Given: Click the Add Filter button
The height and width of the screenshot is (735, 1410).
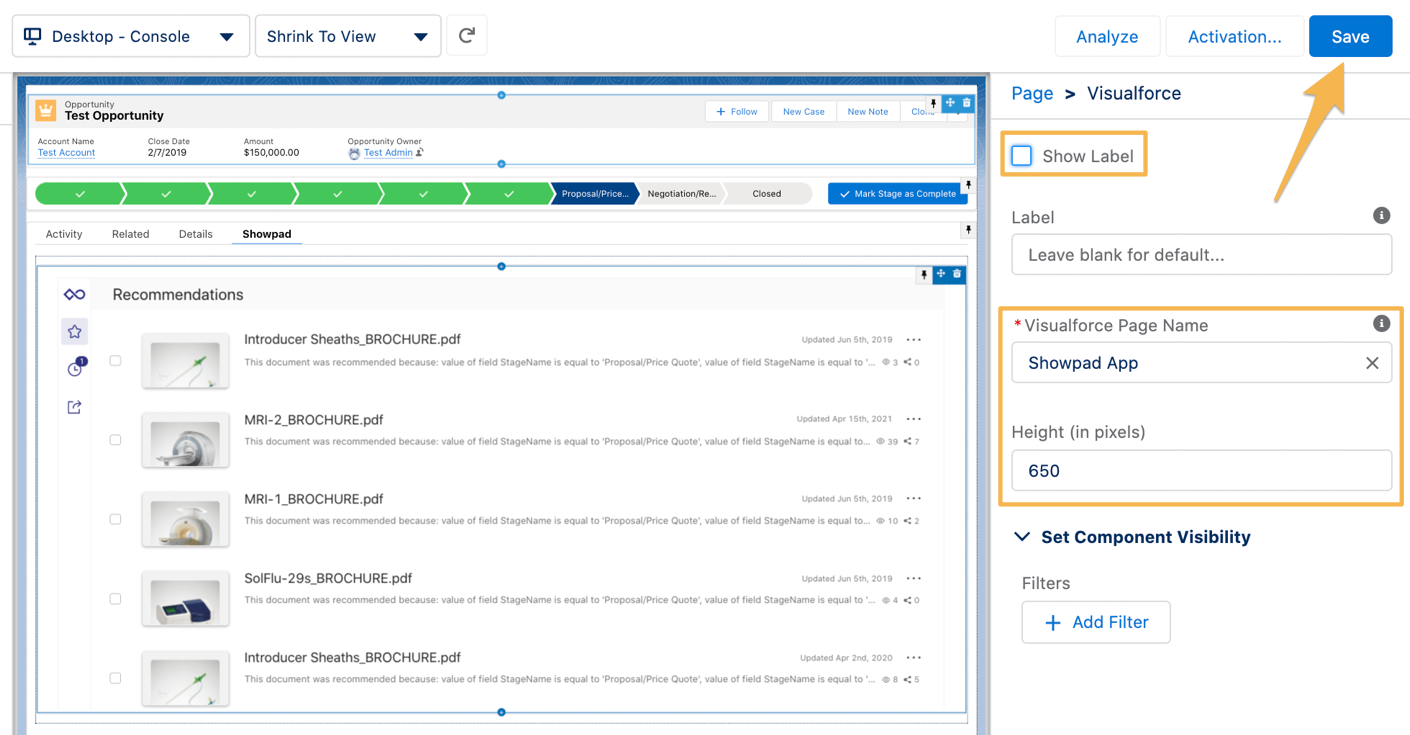Looking at the screenshot, I should click(x=1095, y=622).
